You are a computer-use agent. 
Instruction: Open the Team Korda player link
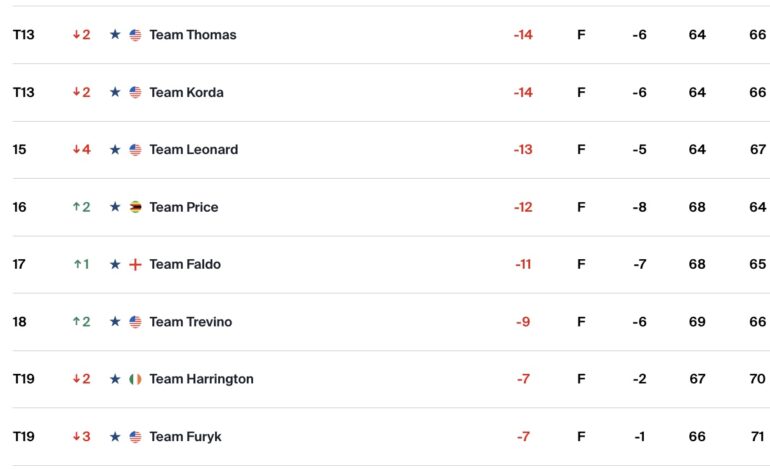click(x=186, y=92)
